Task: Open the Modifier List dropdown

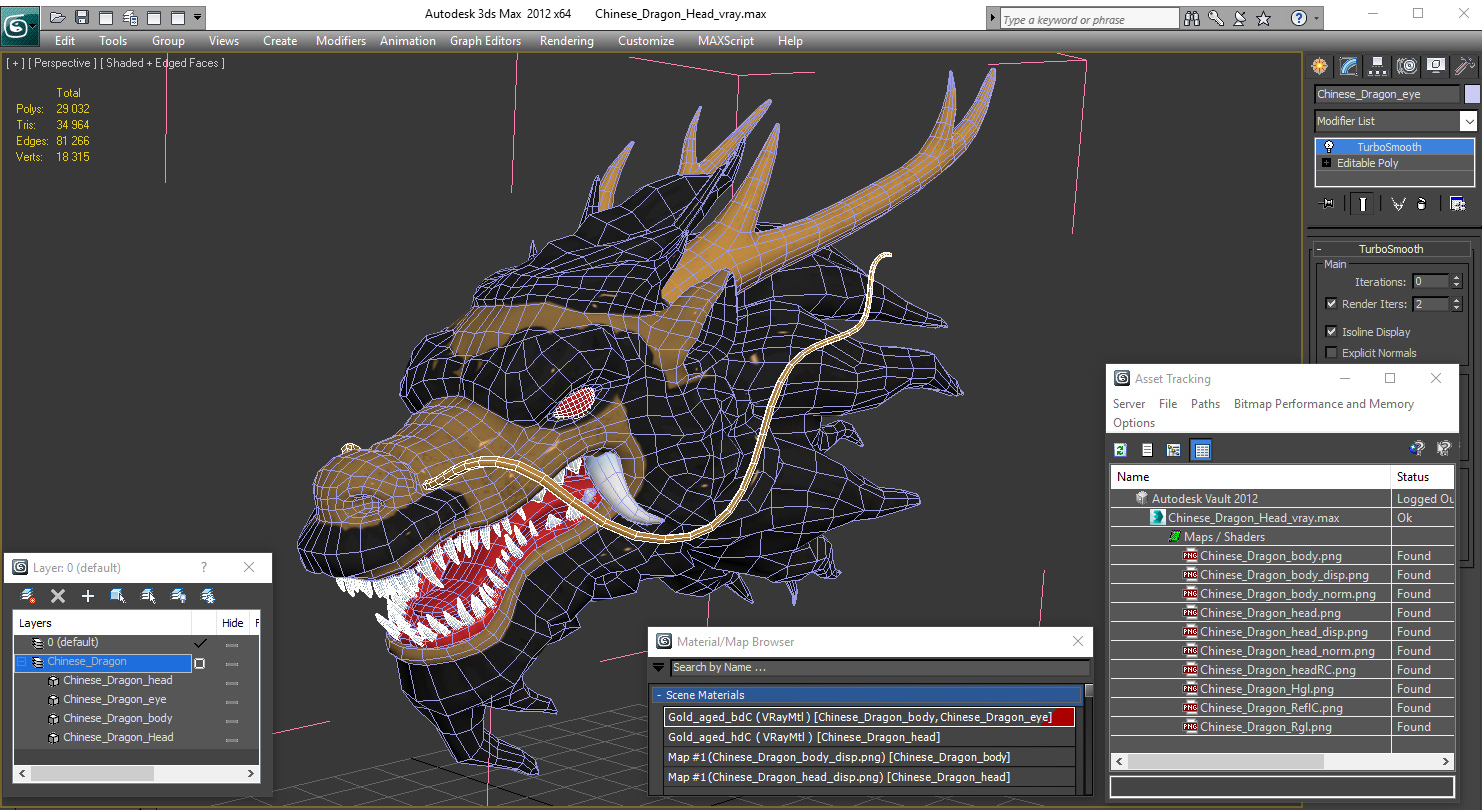Action: click(1468, 121)
